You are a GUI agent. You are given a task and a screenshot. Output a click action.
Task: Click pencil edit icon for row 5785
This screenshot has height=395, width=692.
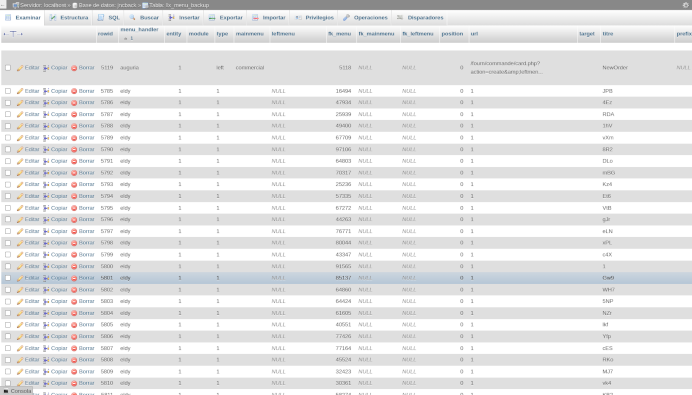click(x=20, y=91)
